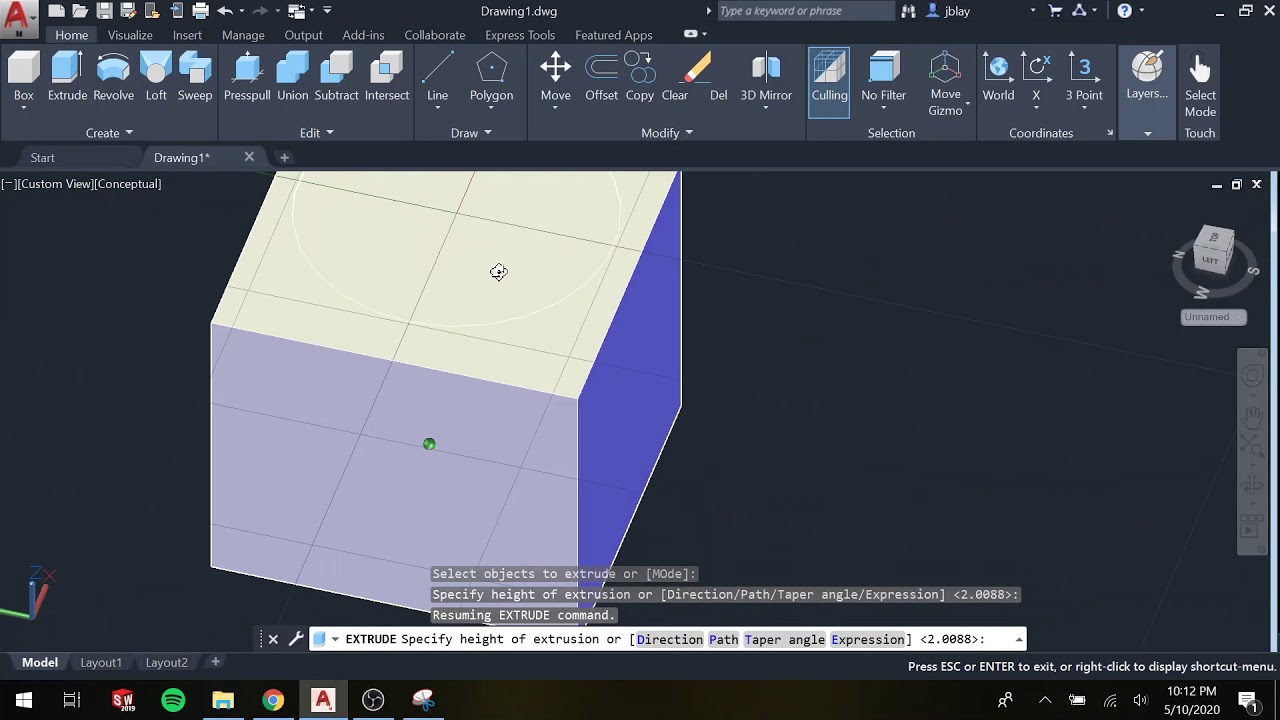1280x720 pixels.
Task: Open the Manage ribbon tab
Action: pos(243,35)
